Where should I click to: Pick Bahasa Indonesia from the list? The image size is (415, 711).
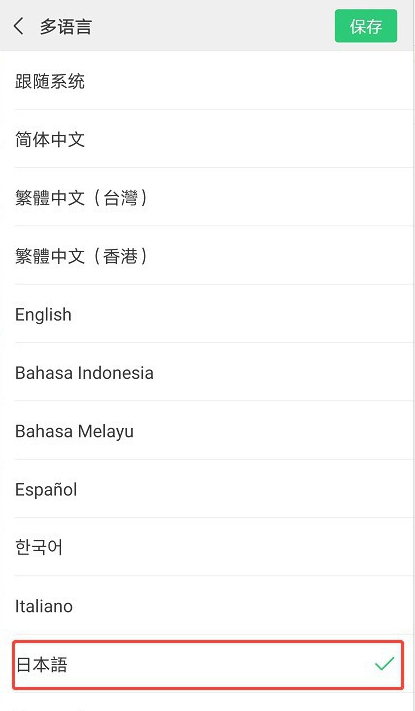pyautogui.click(x=206, y=372)
